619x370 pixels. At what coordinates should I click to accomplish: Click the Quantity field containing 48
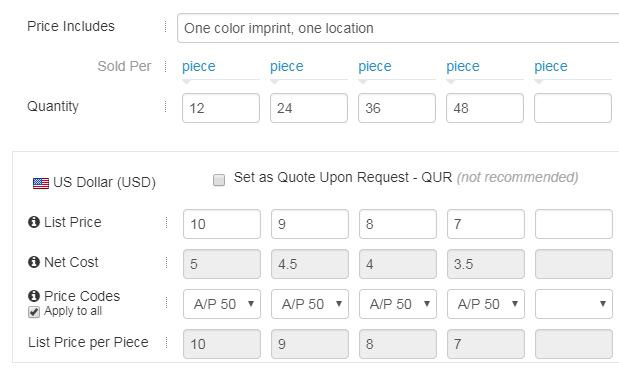485,108
